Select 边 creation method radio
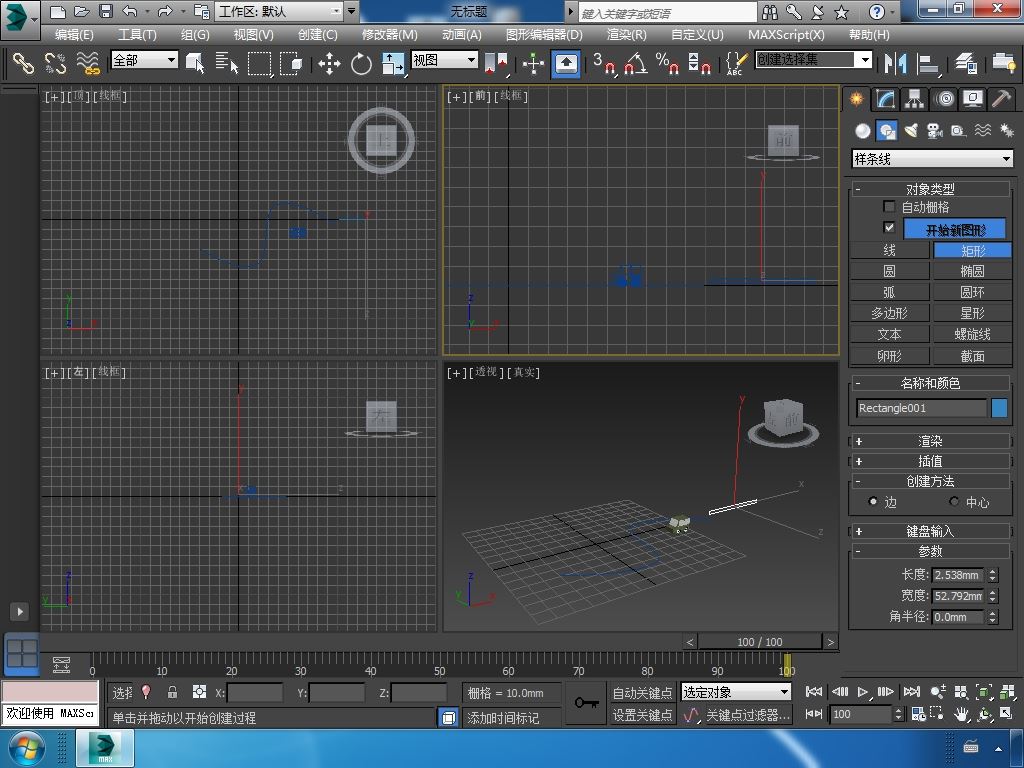 click(873, 502)
